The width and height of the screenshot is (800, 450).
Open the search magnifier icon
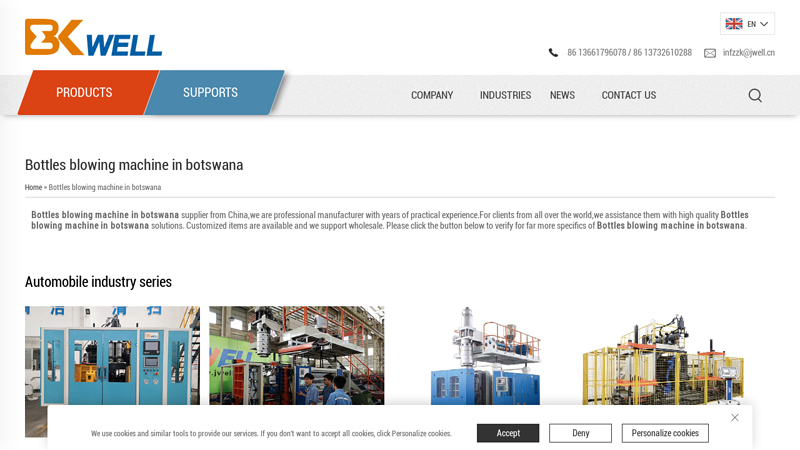[755, 95]
